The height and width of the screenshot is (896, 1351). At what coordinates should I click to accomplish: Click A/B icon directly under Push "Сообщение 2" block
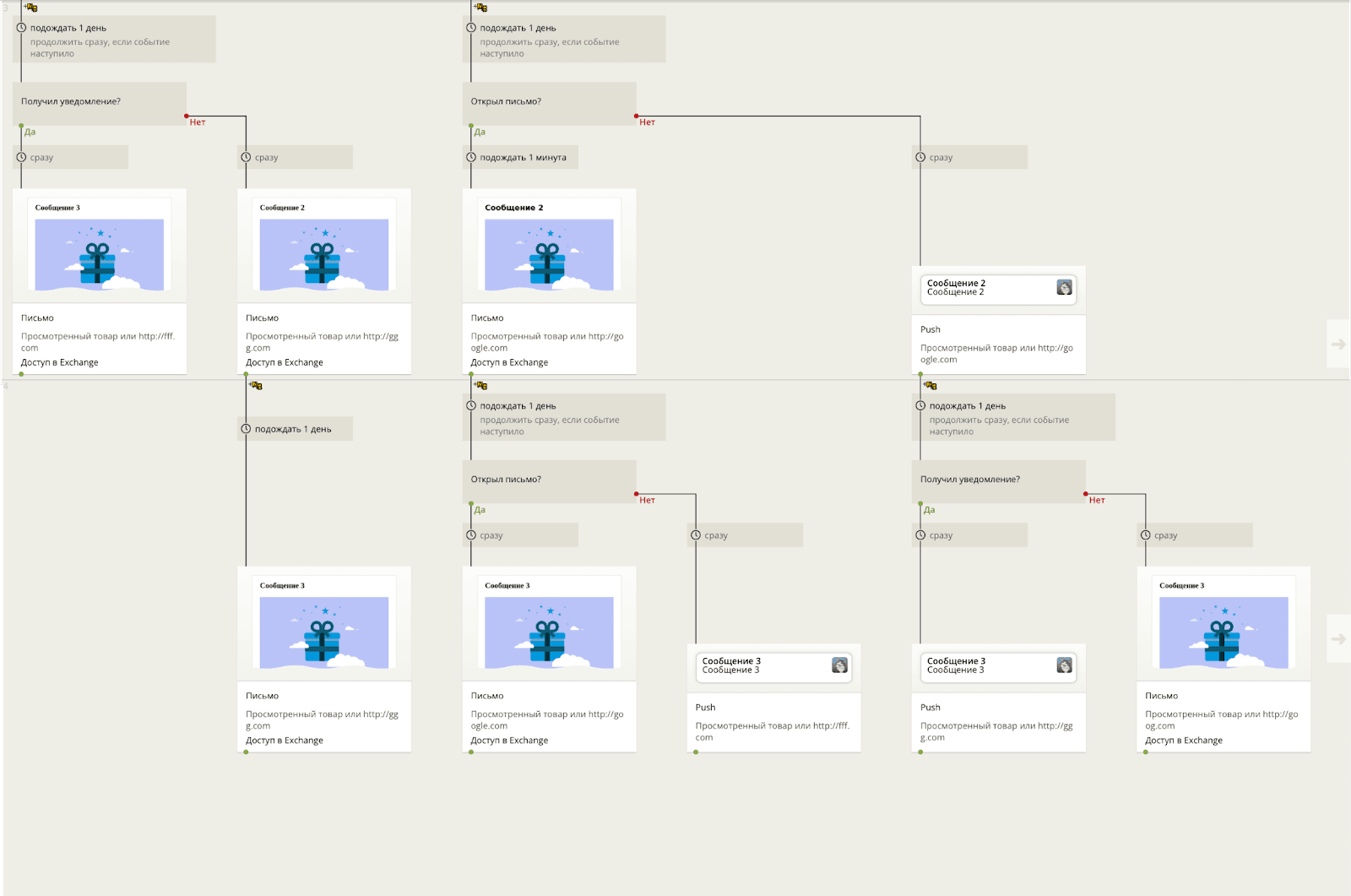pos(931,386)
